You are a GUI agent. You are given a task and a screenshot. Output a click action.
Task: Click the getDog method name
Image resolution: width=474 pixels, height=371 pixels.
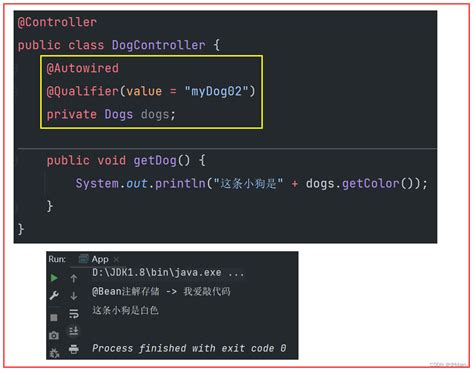coord(155,160)
